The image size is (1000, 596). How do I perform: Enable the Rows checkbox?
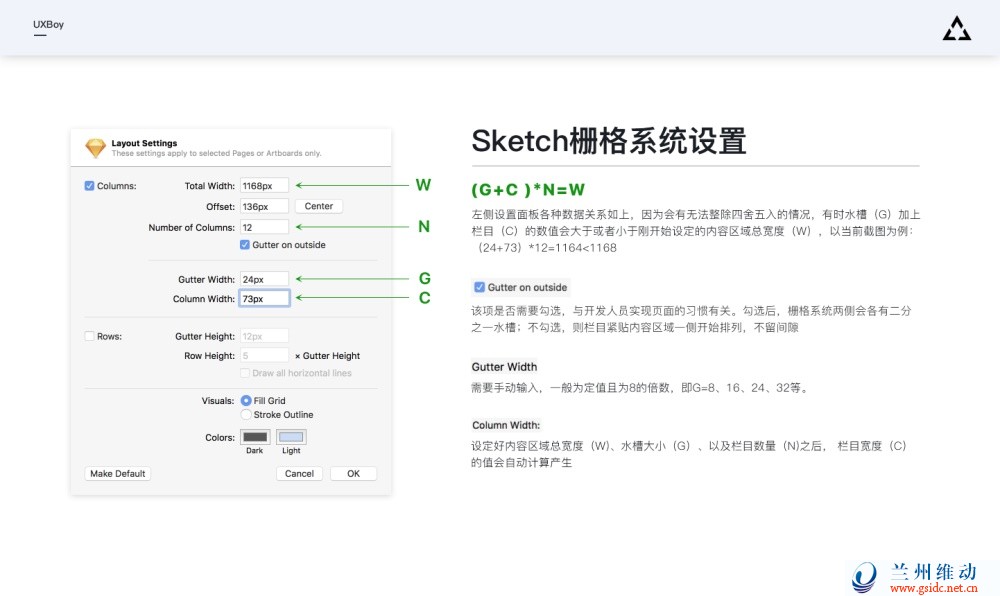coord(90,337)
